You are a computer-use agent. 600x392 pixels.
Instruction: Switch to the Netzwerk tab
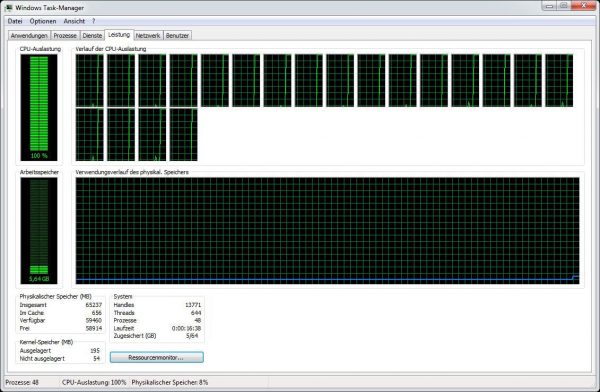pos(148,36)
